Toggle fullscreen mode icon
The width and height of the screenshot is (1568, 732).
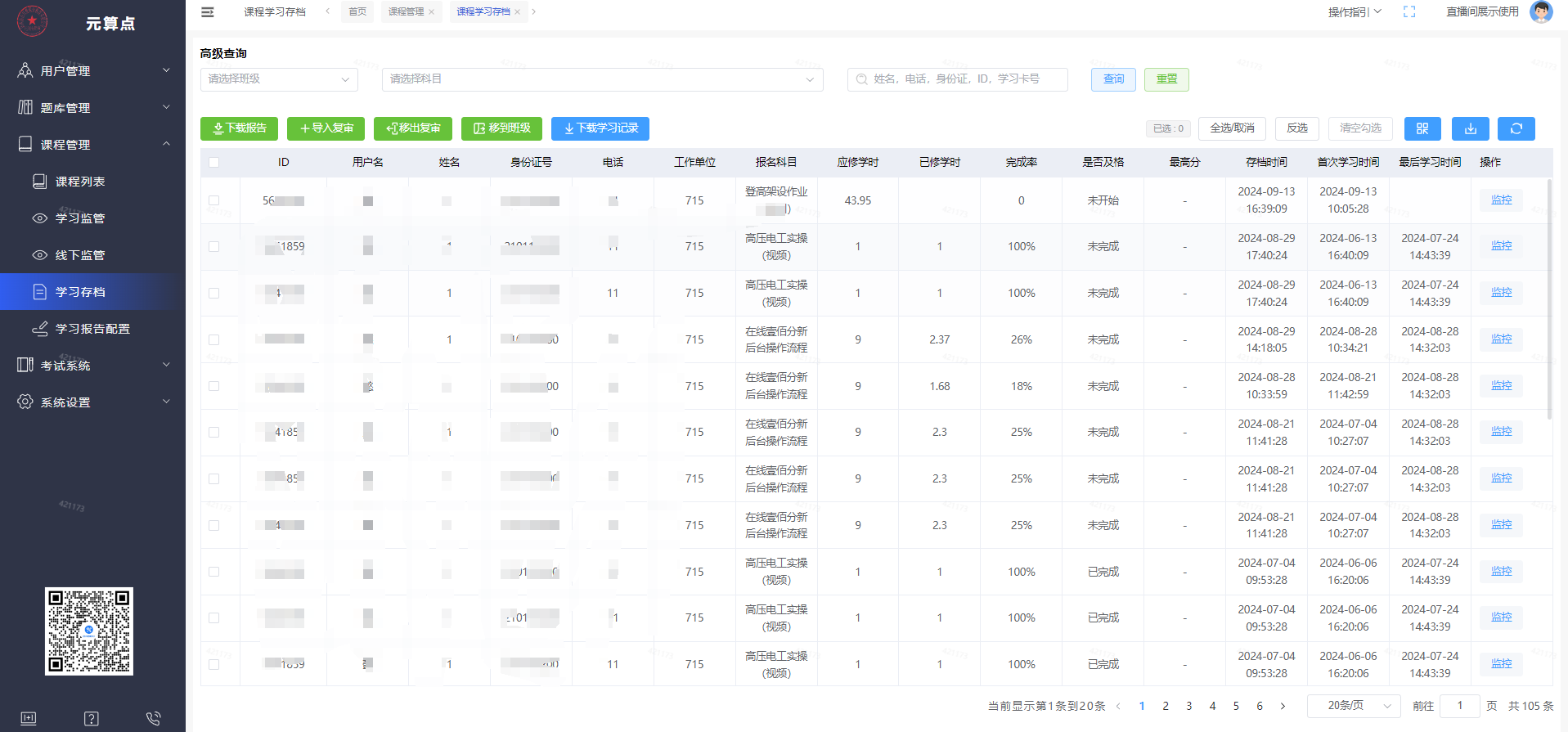[1409, 11]
